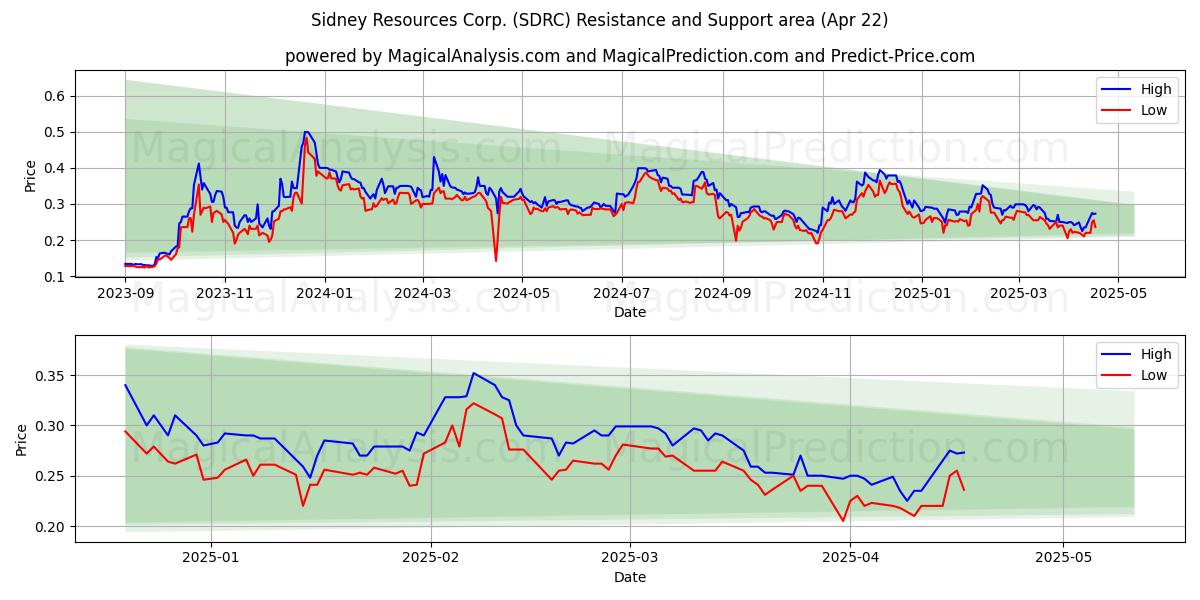Click the '0.35' y-axis tick in bottom chart

(x=50, y=376)
